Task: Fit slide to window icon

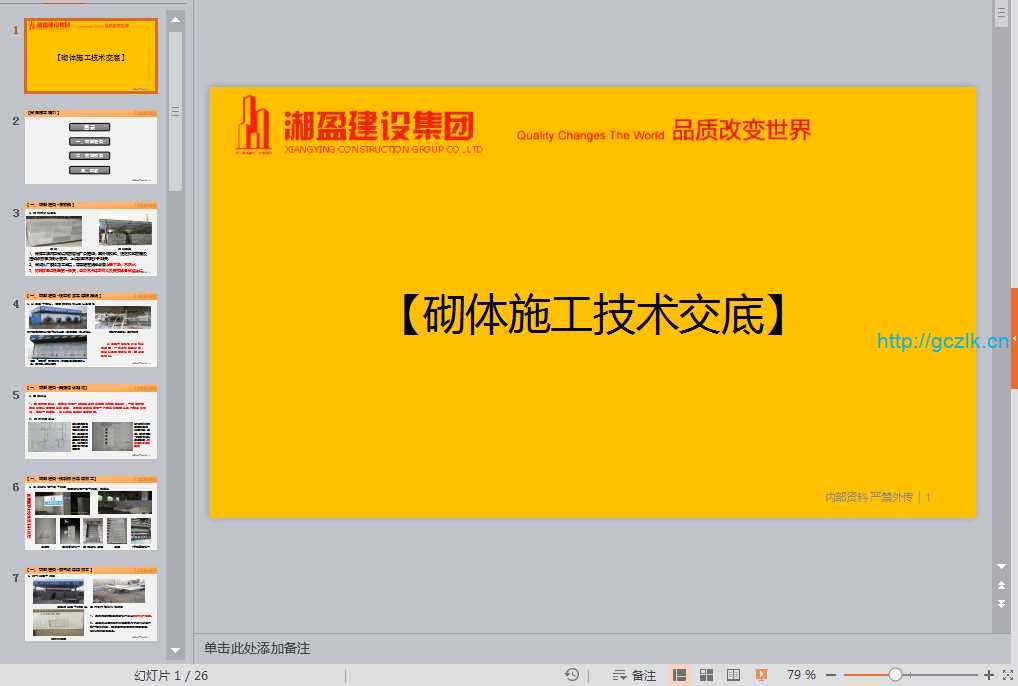Action: (x=1007, y=675)
